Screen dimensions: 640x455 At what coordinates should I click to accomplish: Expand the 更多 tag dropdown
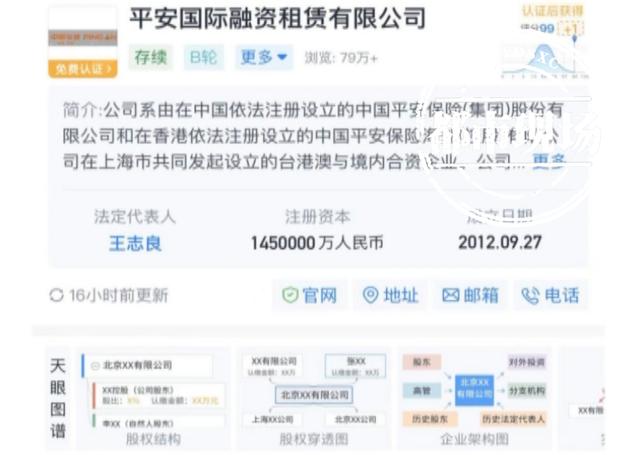[265, 57]
